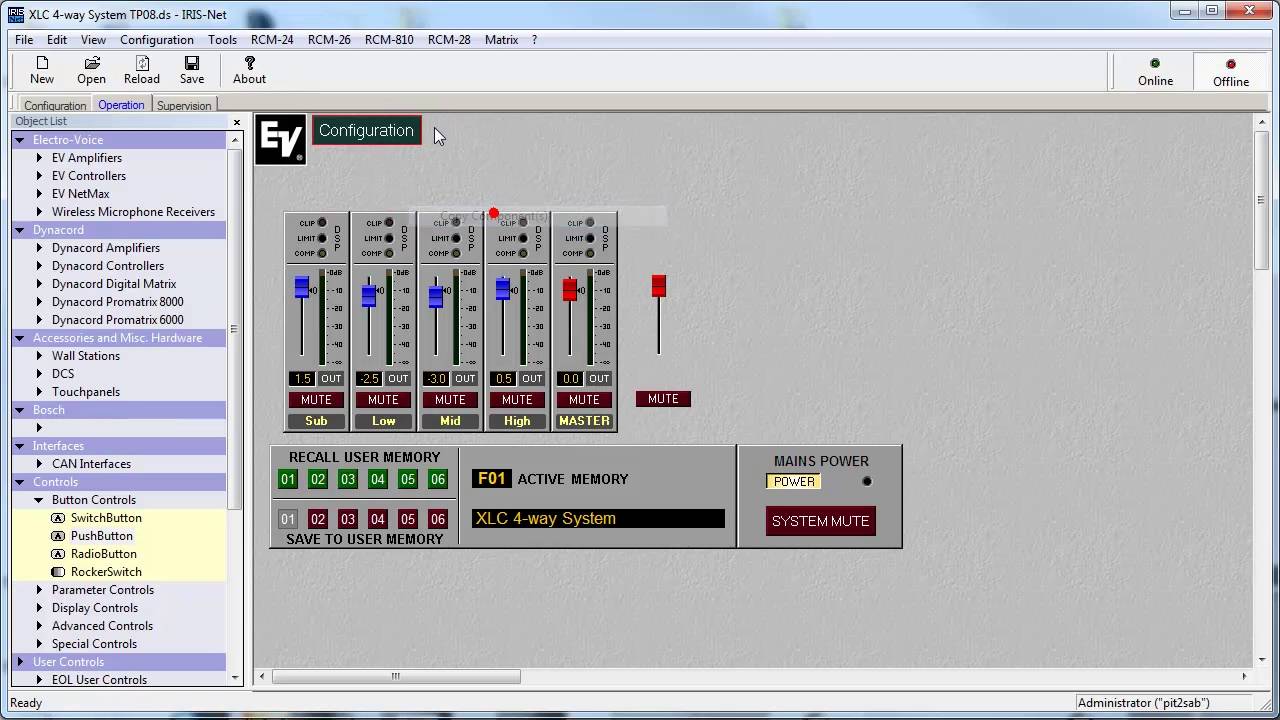Mute the High channel
1280x720 pixels.
point(517,400)
